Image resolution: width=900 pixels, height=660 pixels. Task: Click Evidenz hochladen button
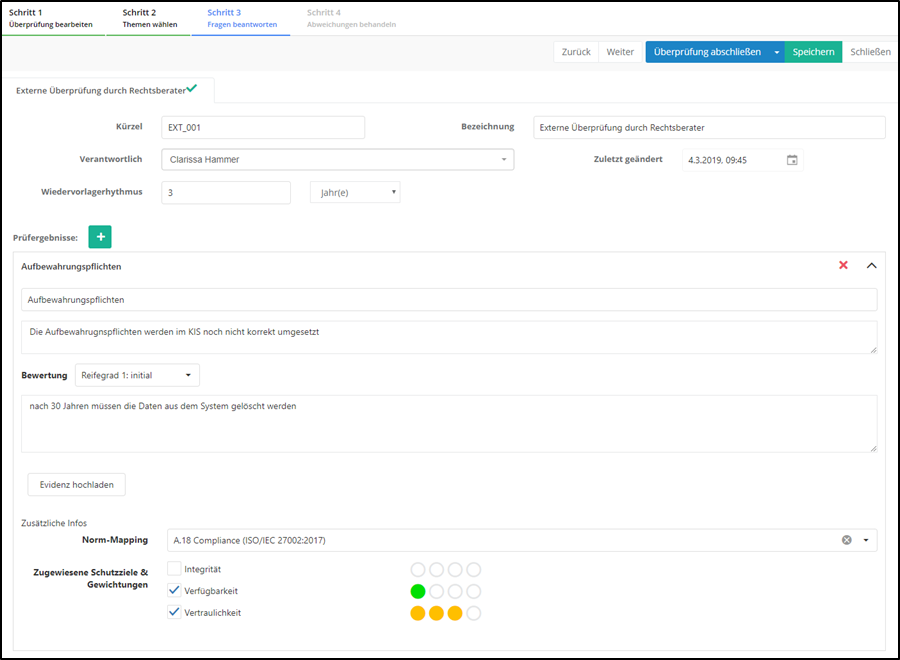point(76,485)
